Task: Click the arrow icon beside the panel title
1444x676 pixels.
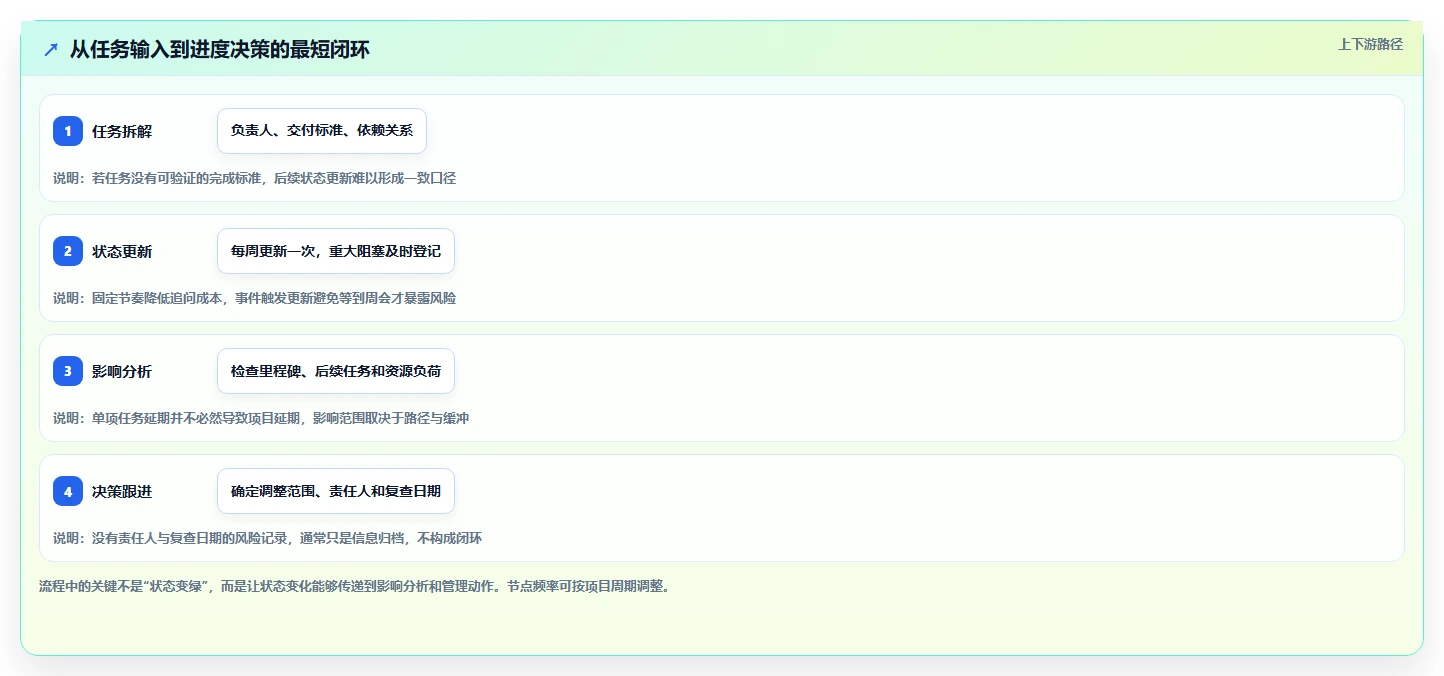Action: point(51,49)
